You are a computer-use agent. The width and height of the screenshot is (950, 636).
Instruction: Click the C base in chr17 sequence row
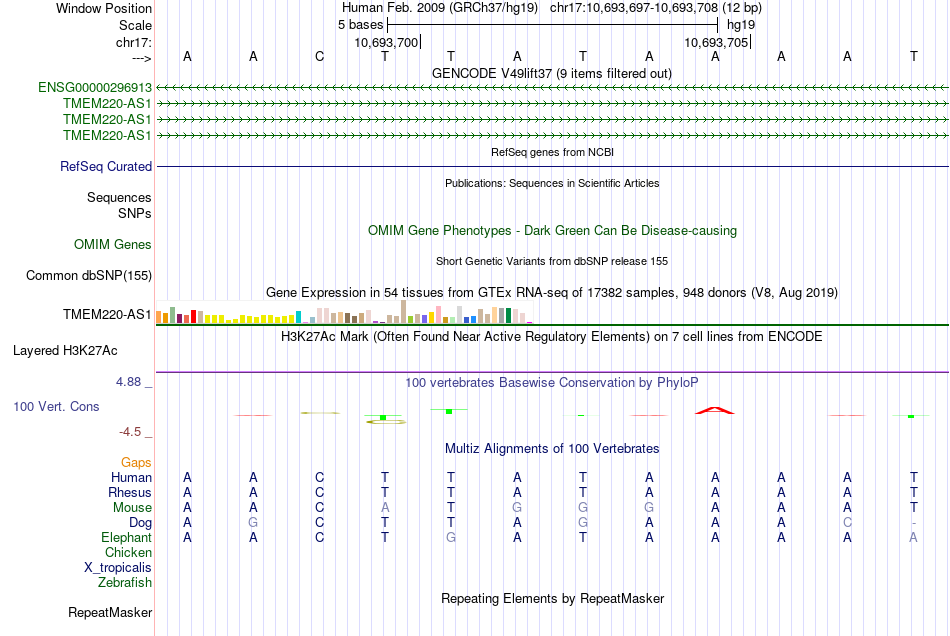319,56
